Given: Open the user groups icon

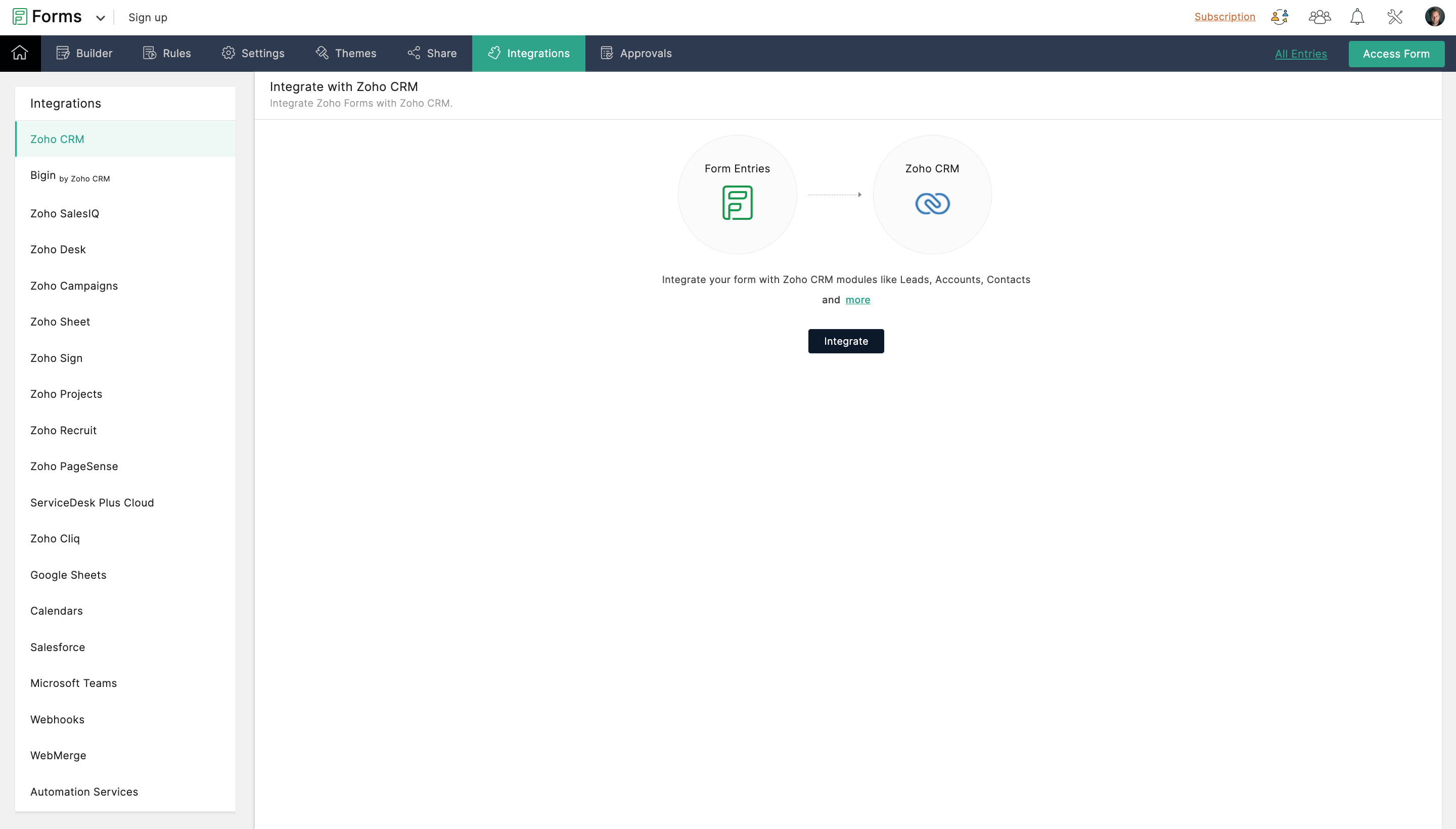Looking at the screenshot, I should pyautogui.click(x=1319, y=17).
